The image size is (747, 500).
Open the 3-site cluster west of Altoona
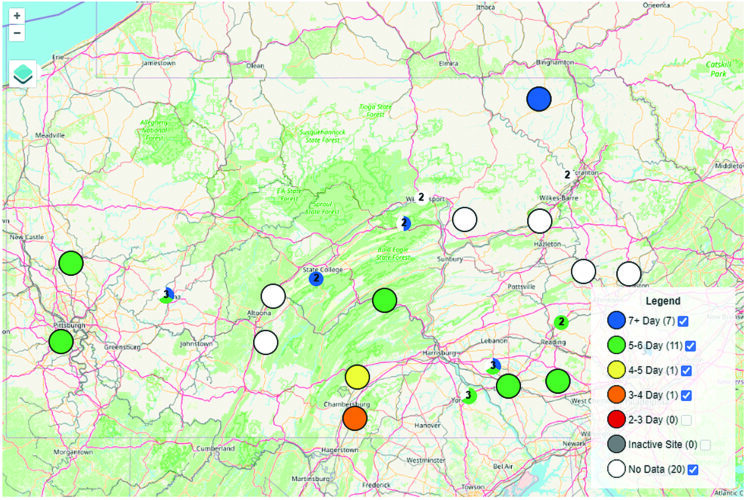[166, 295]
